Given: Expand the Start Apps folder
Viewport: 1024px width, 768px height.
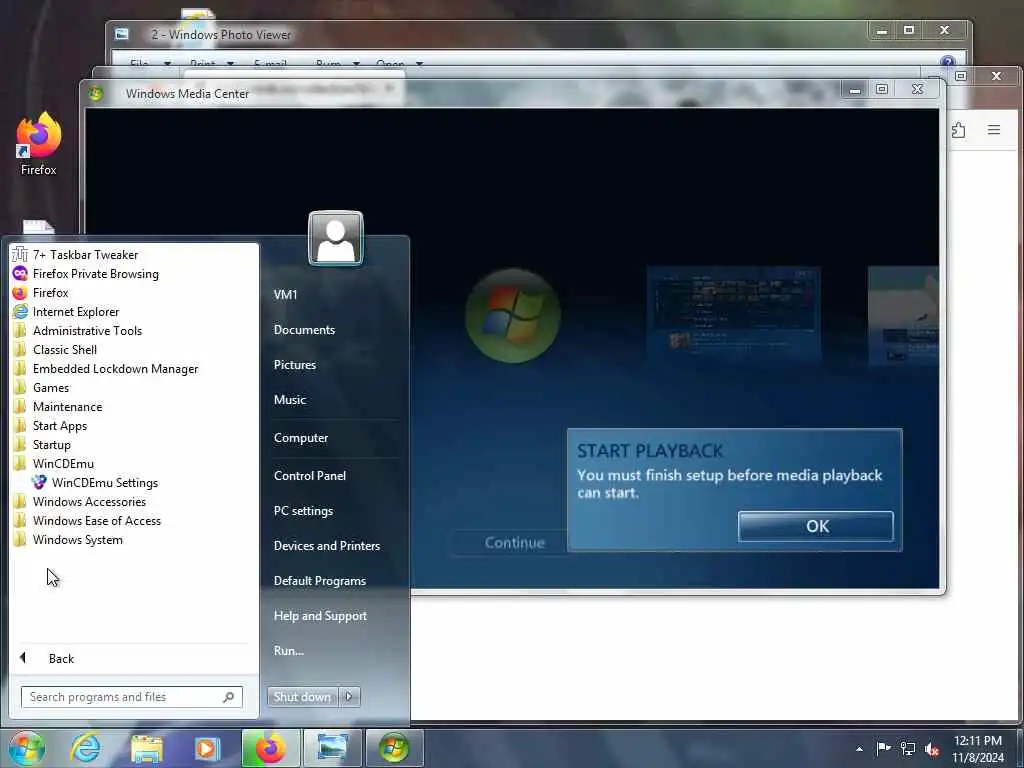Looking at the screenshot, I should point(50,425).
